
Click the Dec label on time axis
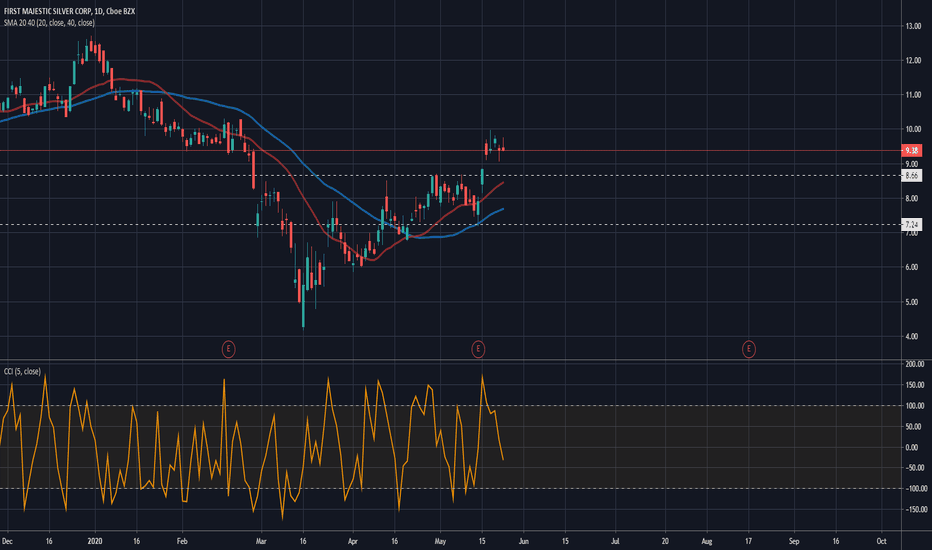coord(7,542)
